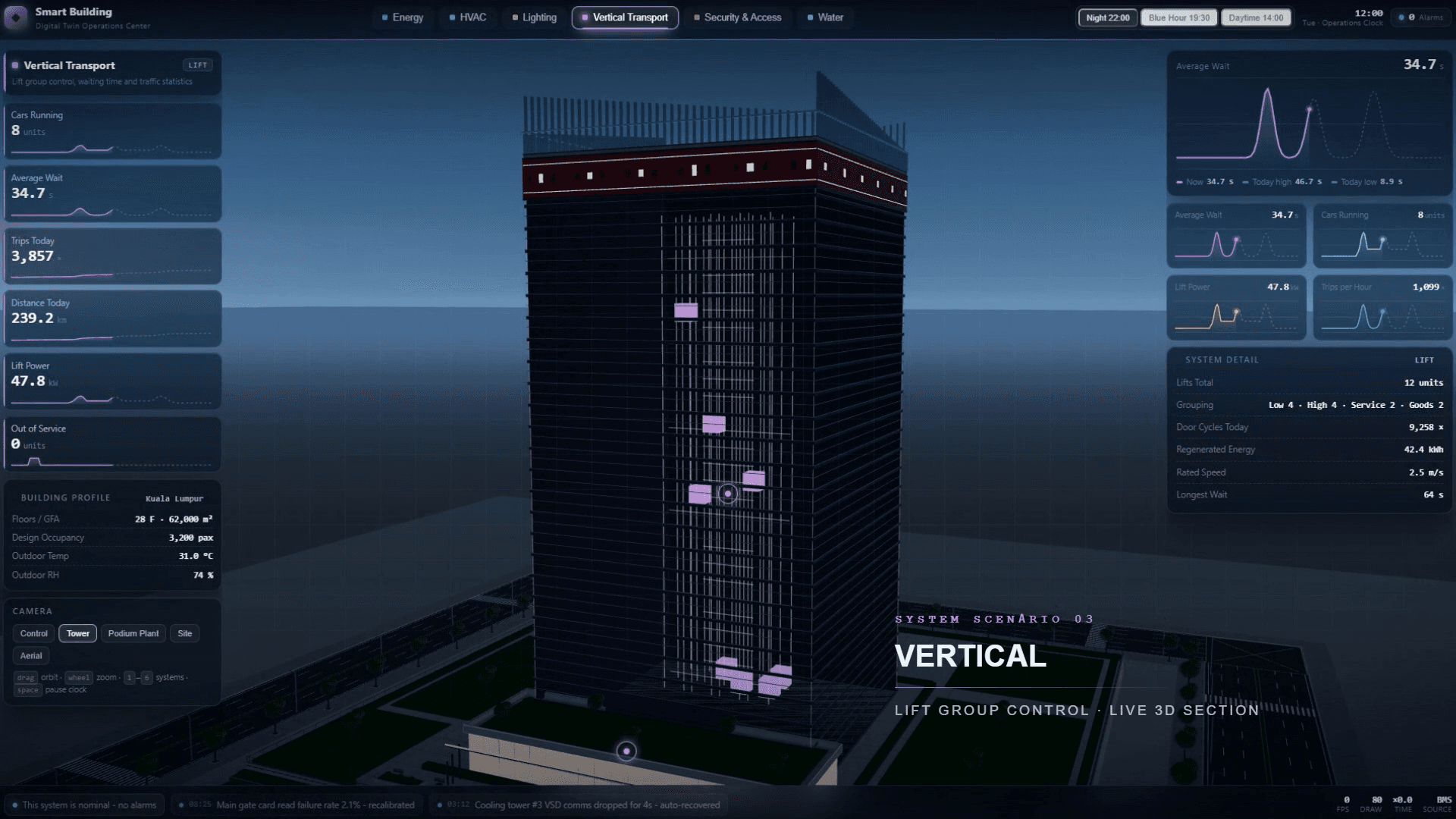
Task: Switch to the Water tab
Action: (x=825, y=17)
